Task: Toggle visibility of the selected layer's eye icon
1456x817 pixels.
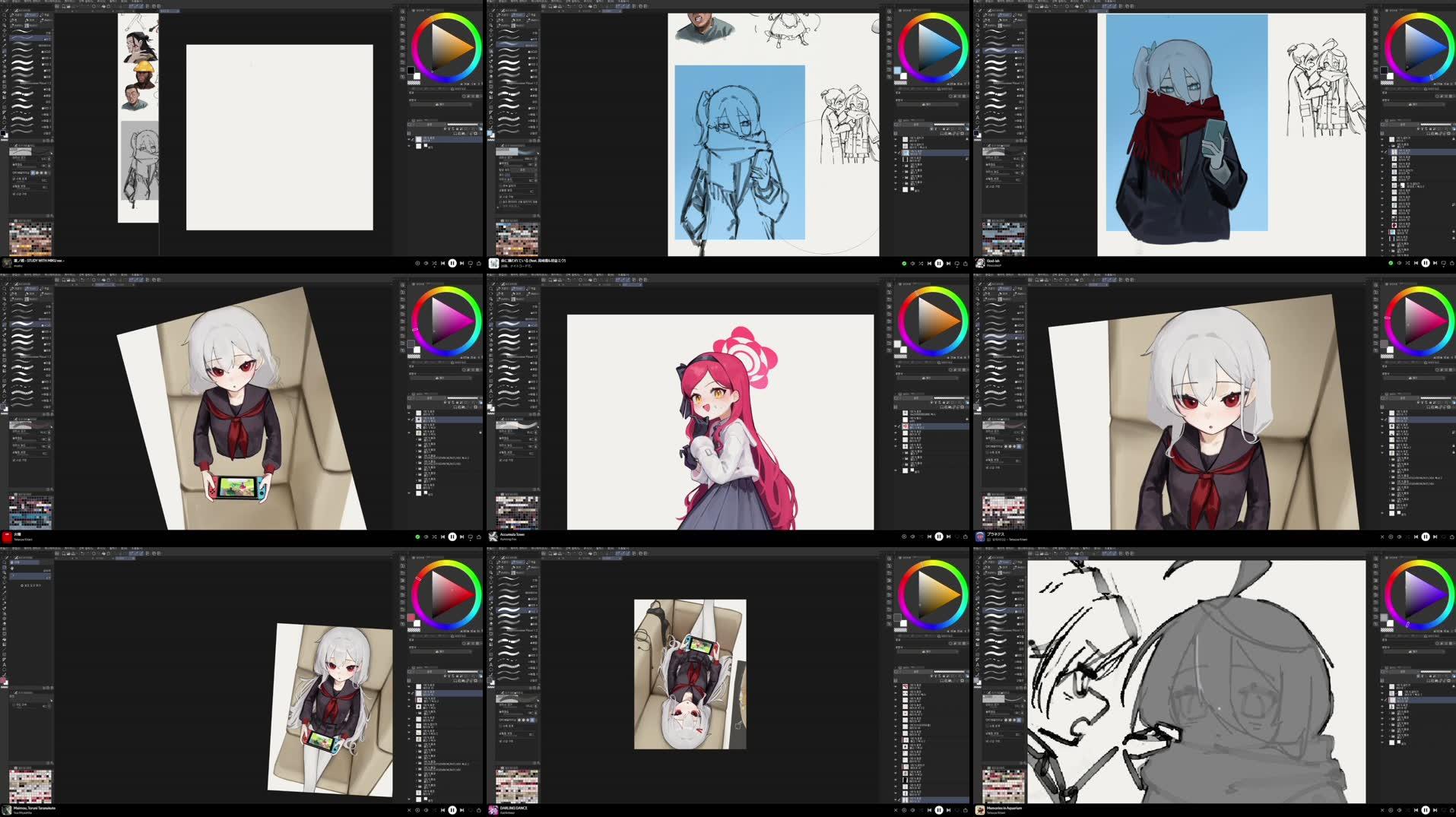Action: tap(411, 139)
